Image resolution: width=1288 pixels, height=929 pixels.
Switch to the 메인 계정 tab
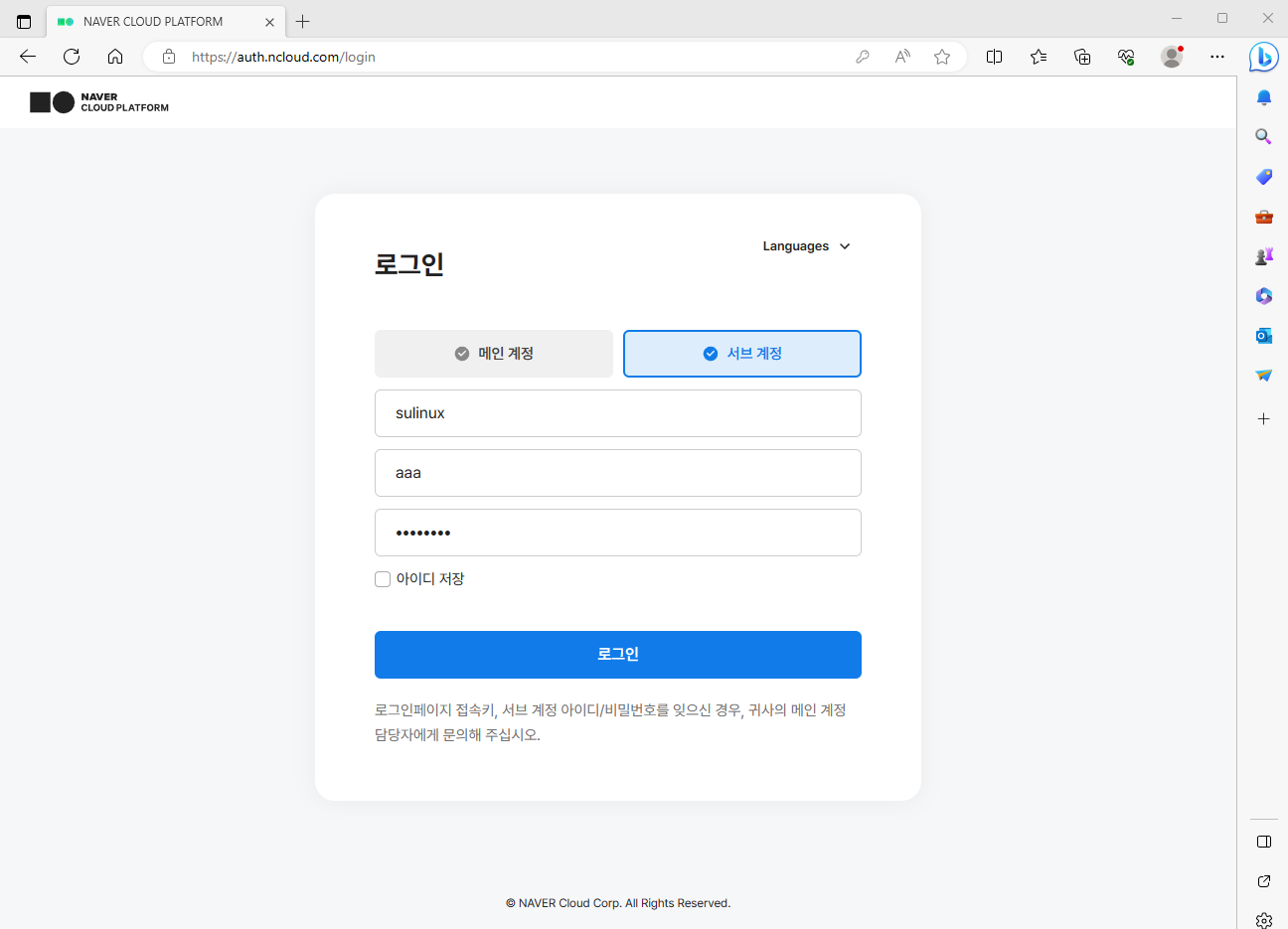pyautogui.click(x=494, y=354)
